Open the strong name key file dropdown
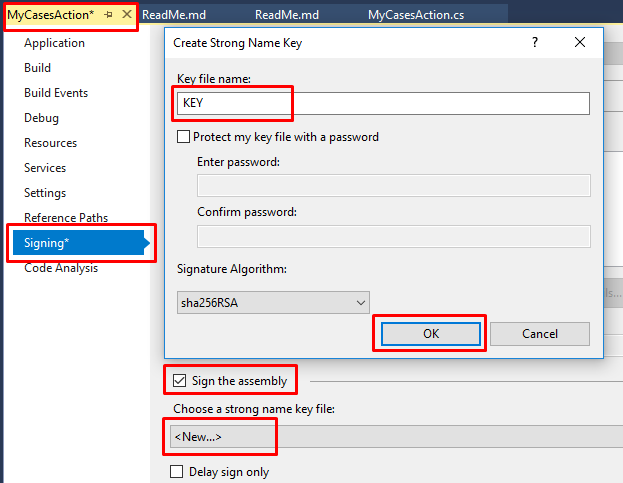 [x=396, y=437]
